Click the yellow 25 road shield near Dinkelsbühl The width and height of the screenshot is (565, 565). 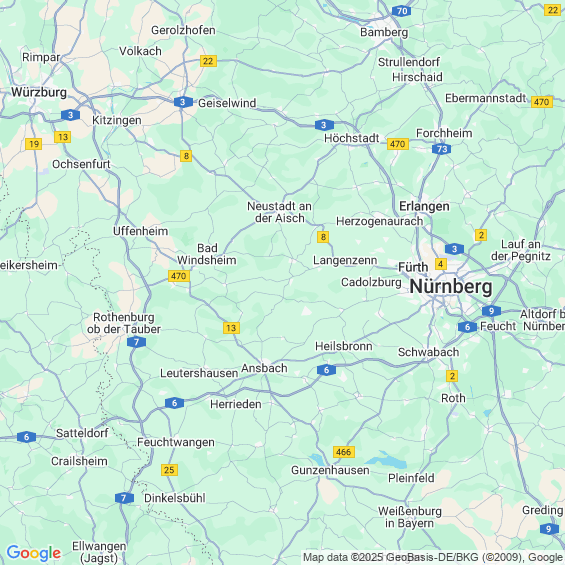(x=169, y=470)
